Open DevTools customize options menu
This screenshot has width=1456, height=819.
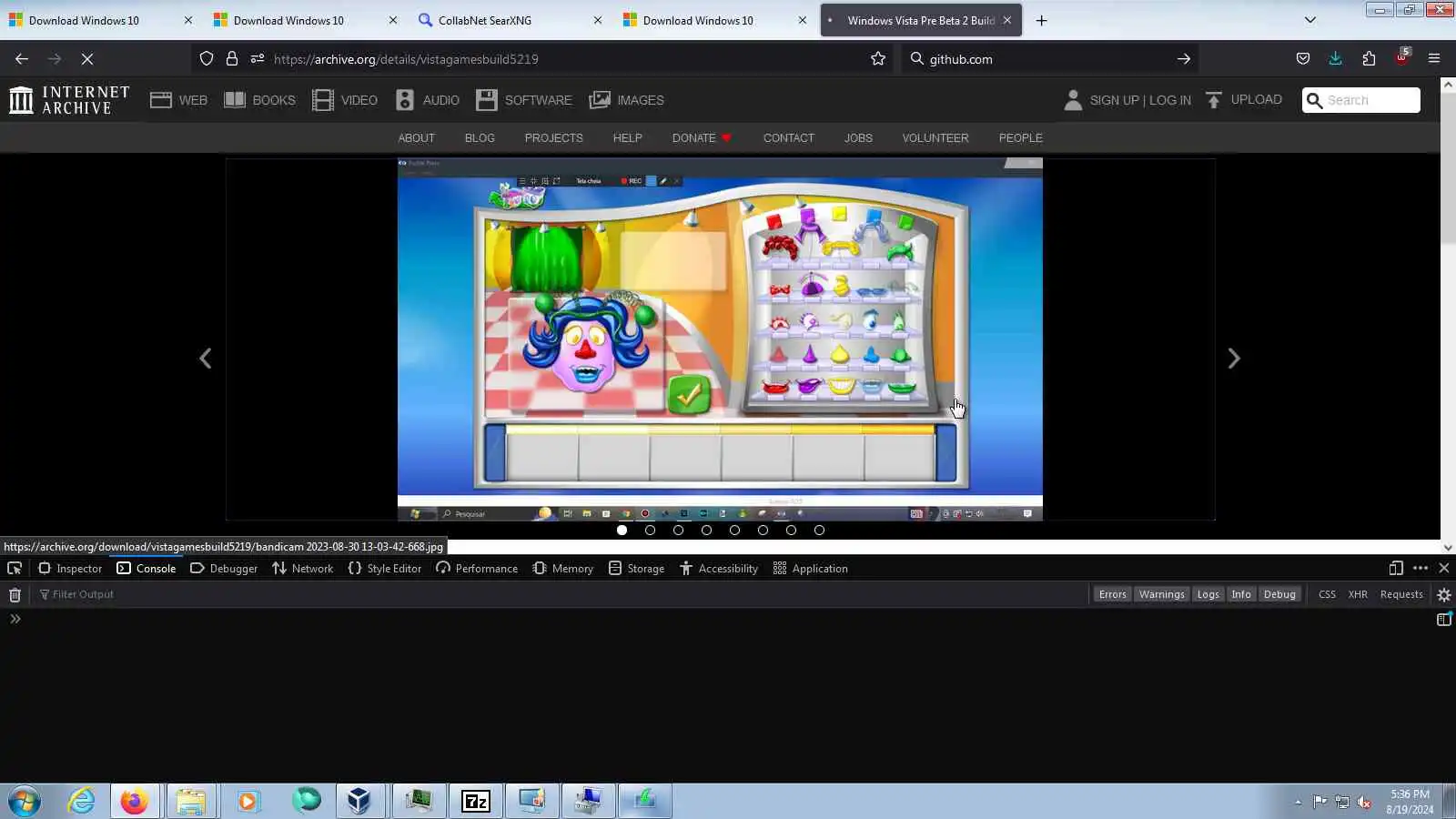pos(1421,569)
